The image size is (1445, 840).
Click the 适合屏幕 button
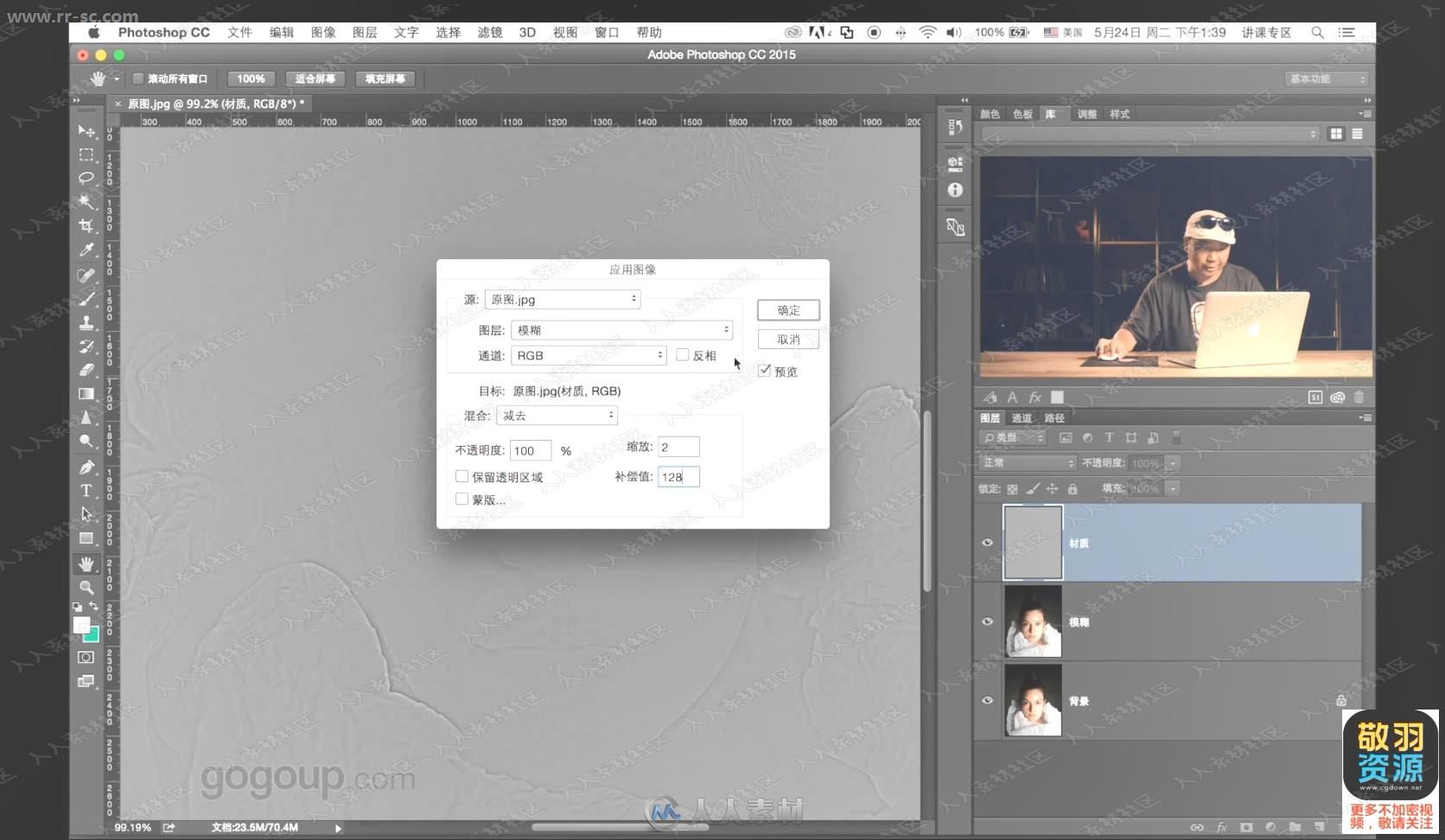315,79
